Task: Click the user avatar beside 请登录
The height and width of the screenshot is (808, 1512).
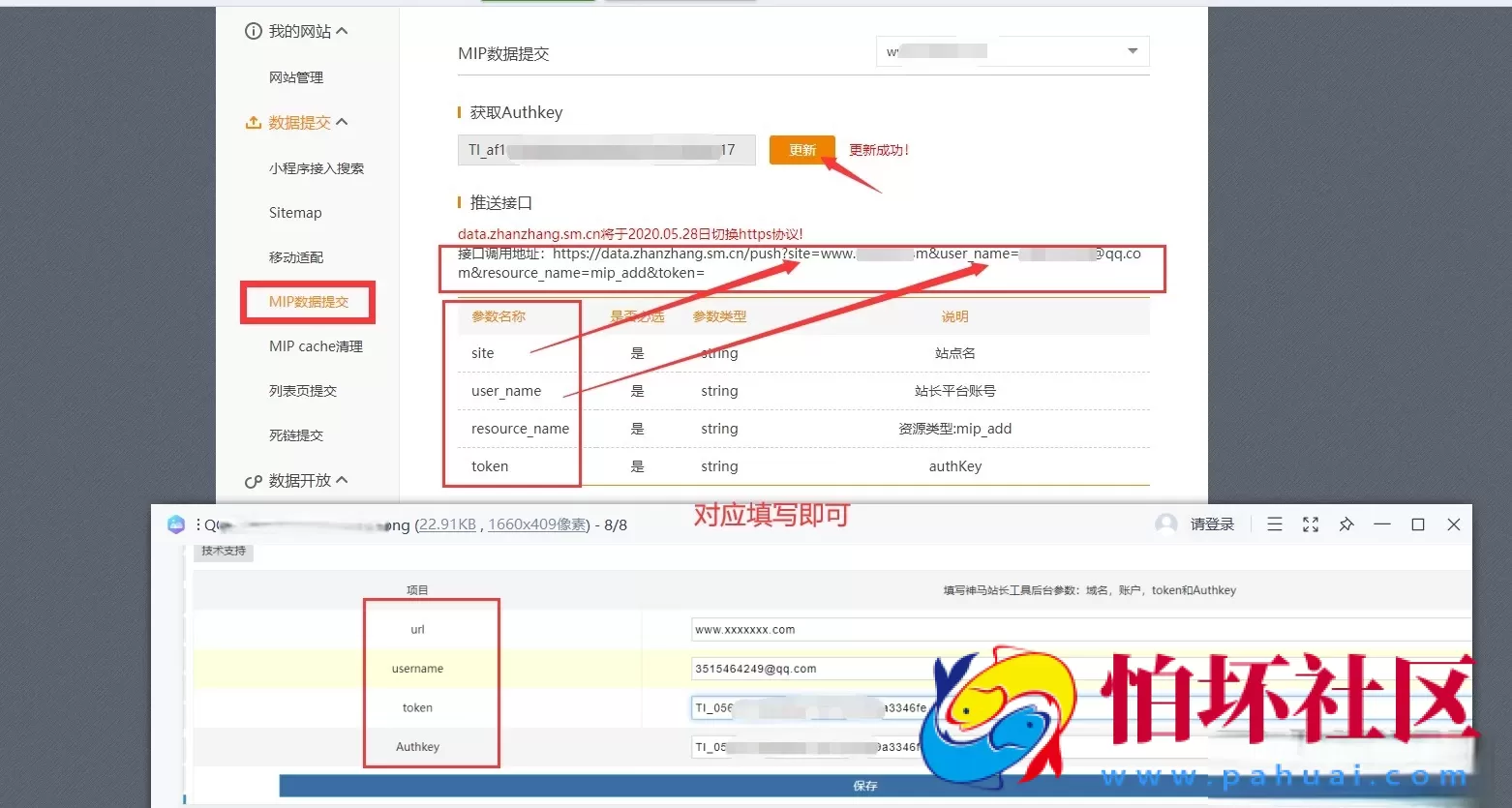Action: click(x=1165, y=524)
